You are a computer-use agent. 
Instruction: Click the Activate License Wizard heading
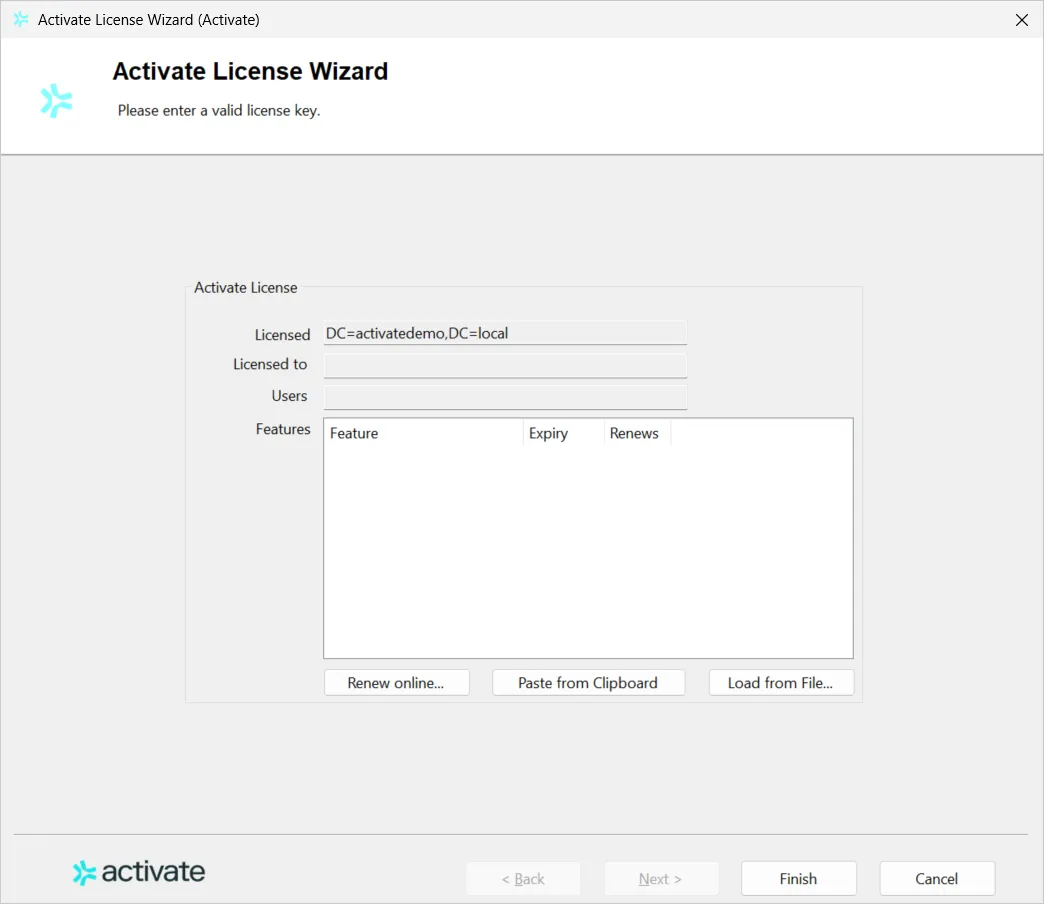250,71
